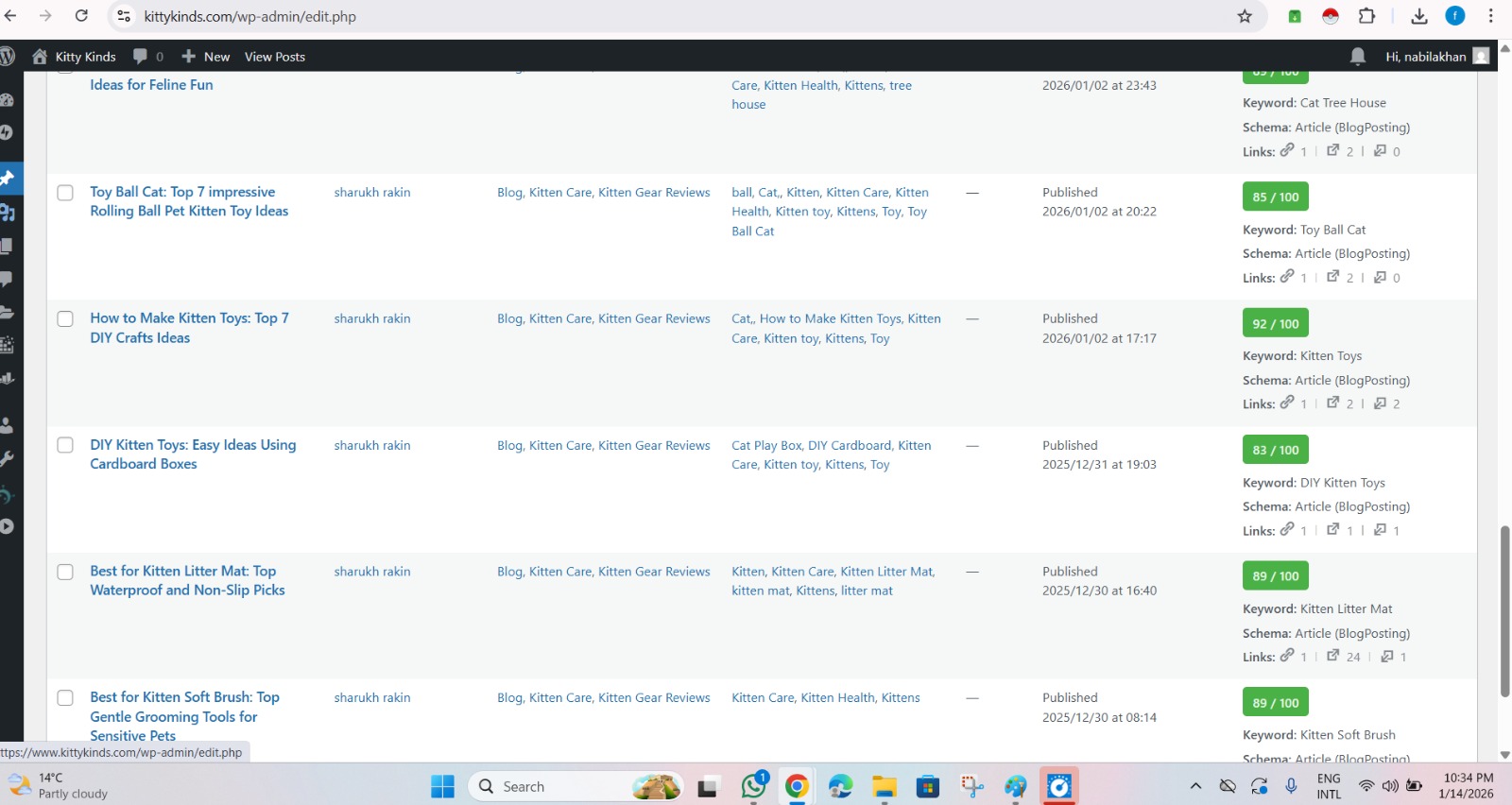Click the WordPress logo in admin bar

point(8,57)
